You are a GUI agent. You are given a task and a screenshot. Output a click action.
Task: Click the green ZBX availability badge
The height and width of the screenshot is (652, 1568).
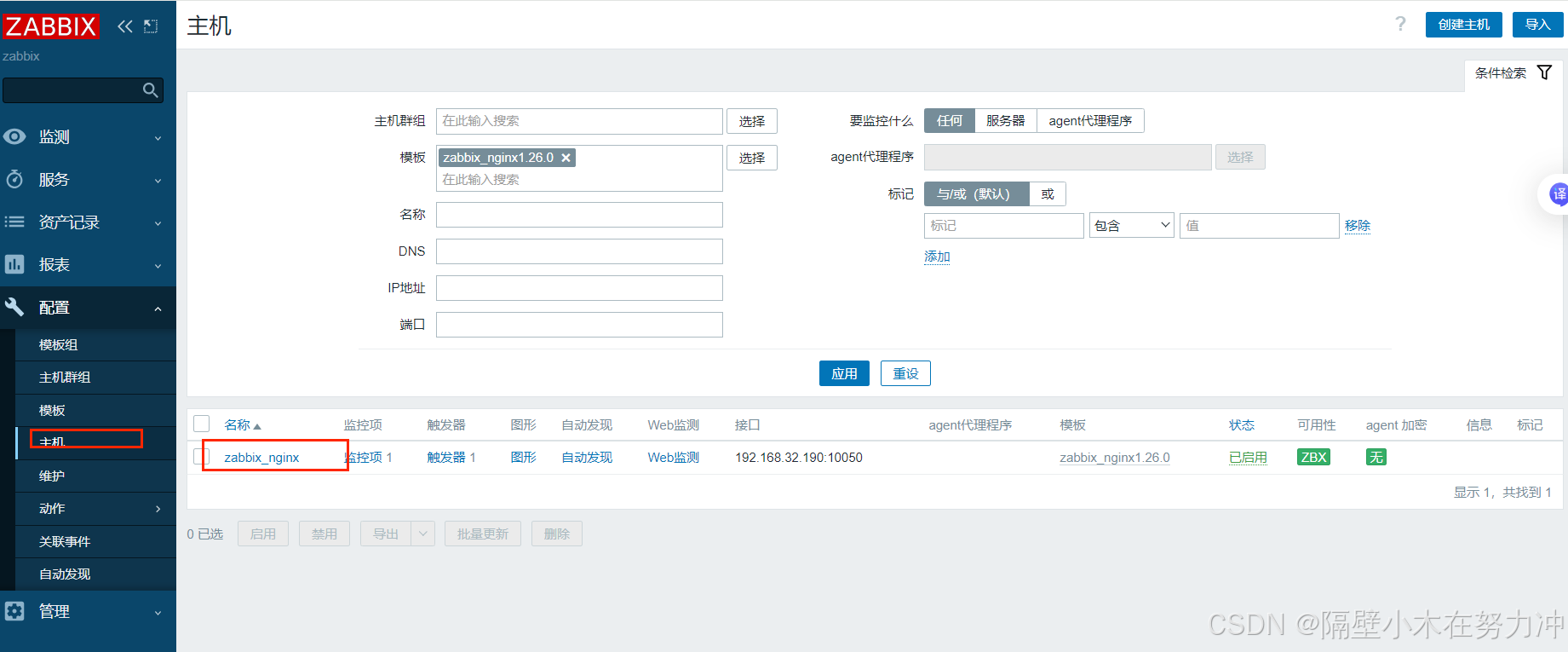coord(1313,458)
